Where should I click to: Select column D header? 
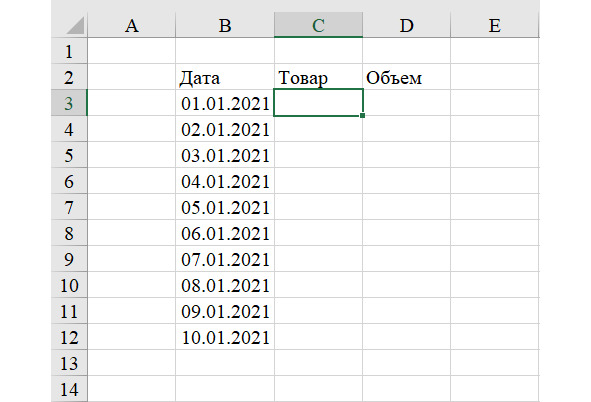click(x=406, y=25)
